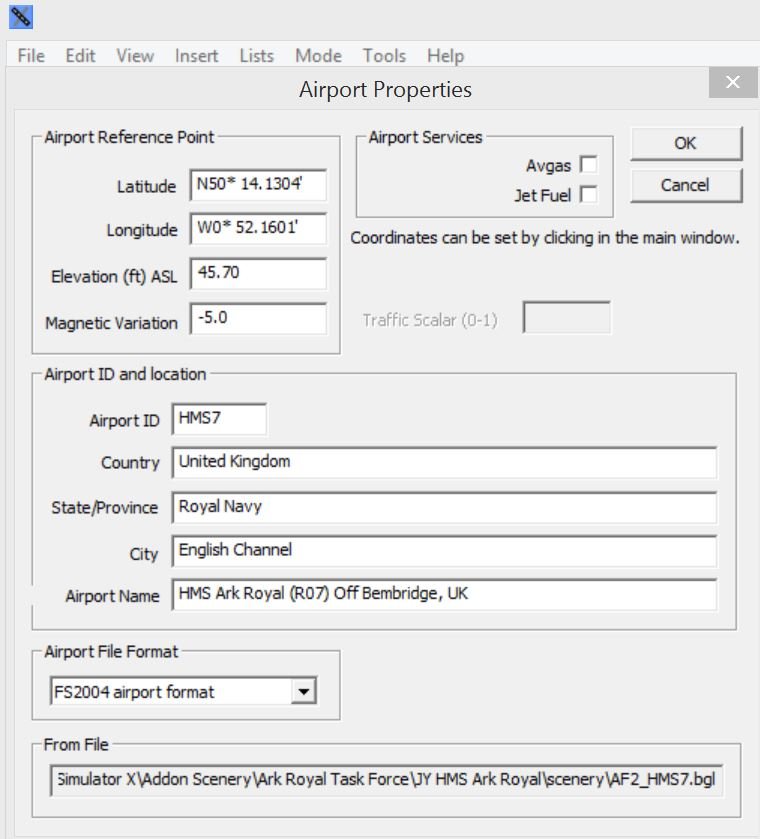Click the Airport ID field showing HMS7
The height and width of the screenshot is (839, 760).
(219, 419)
